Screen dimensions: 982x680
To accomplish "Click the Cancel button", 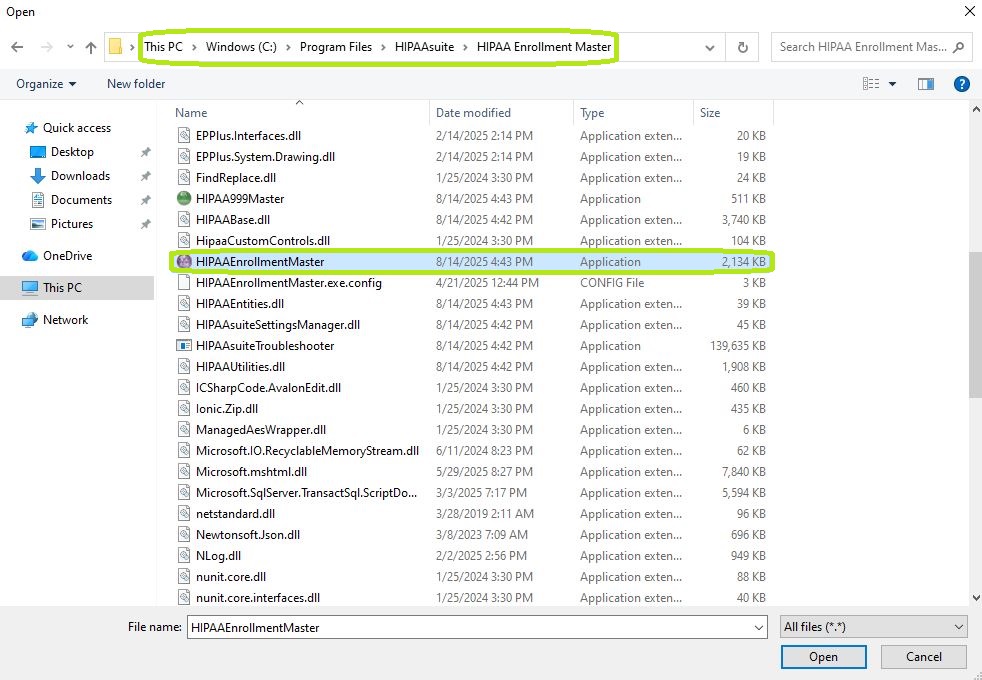I will point(924,657).
